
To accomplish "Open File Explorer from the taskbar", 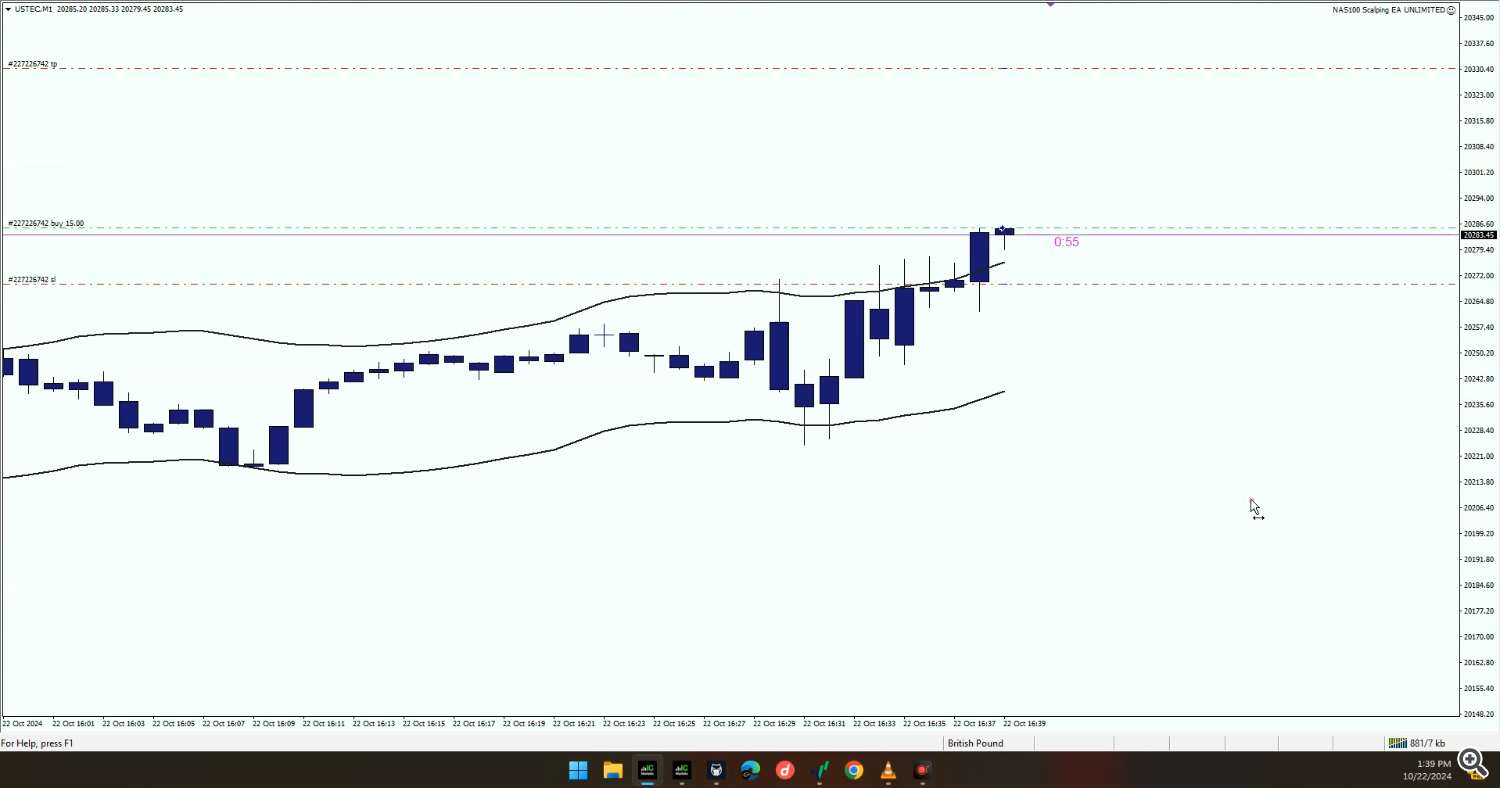I will [613, 770].
